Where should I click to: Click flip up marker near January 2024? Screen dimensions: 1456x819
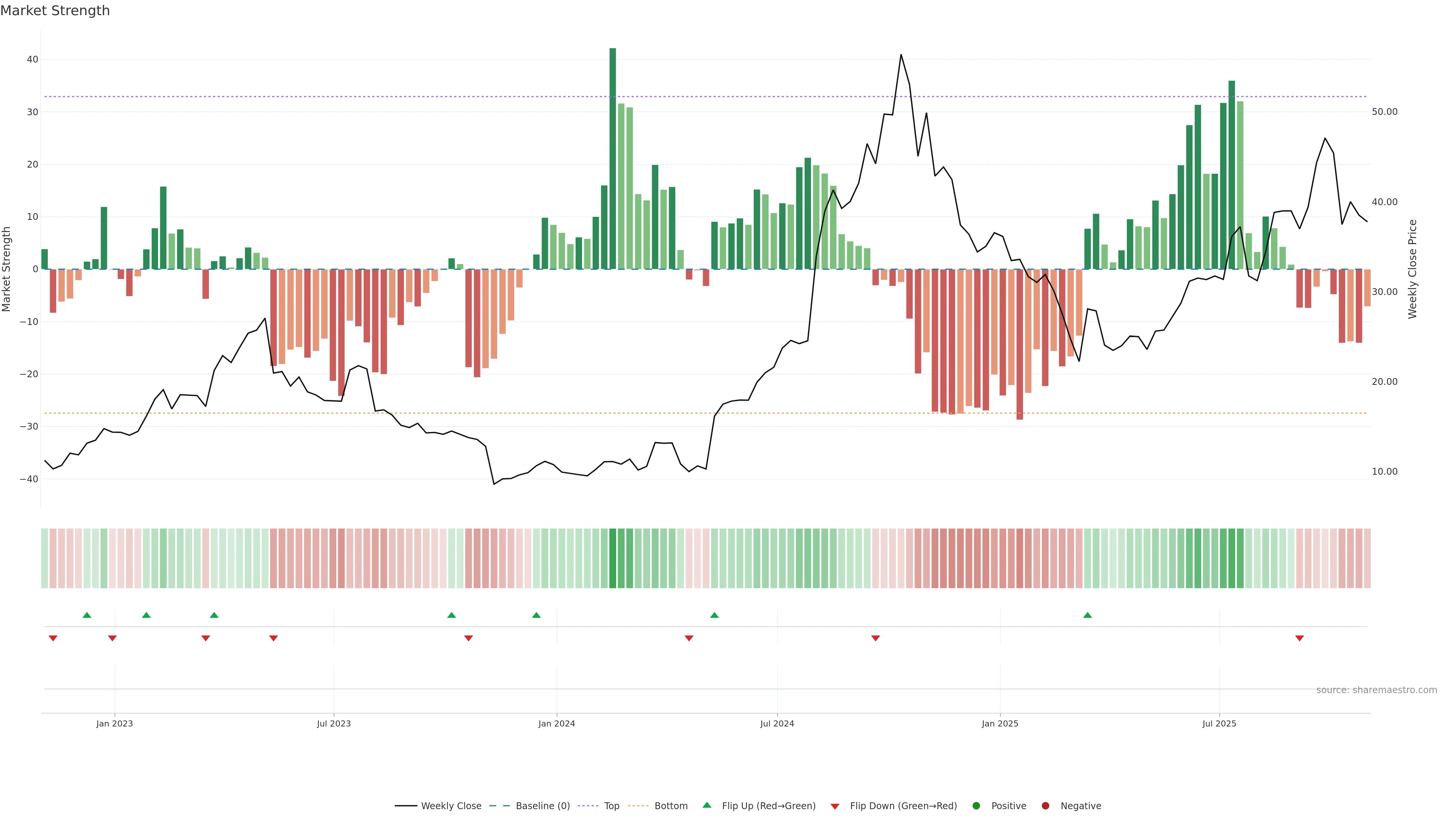(537, 615)
